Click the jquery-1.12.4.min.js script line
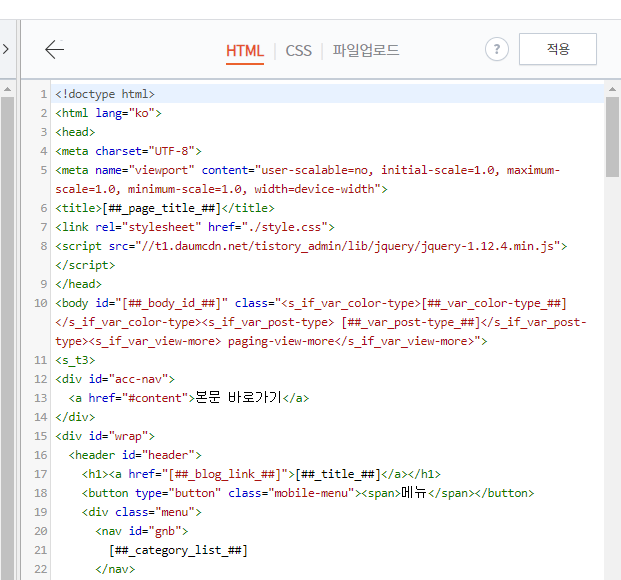 (x=311, y=246)
